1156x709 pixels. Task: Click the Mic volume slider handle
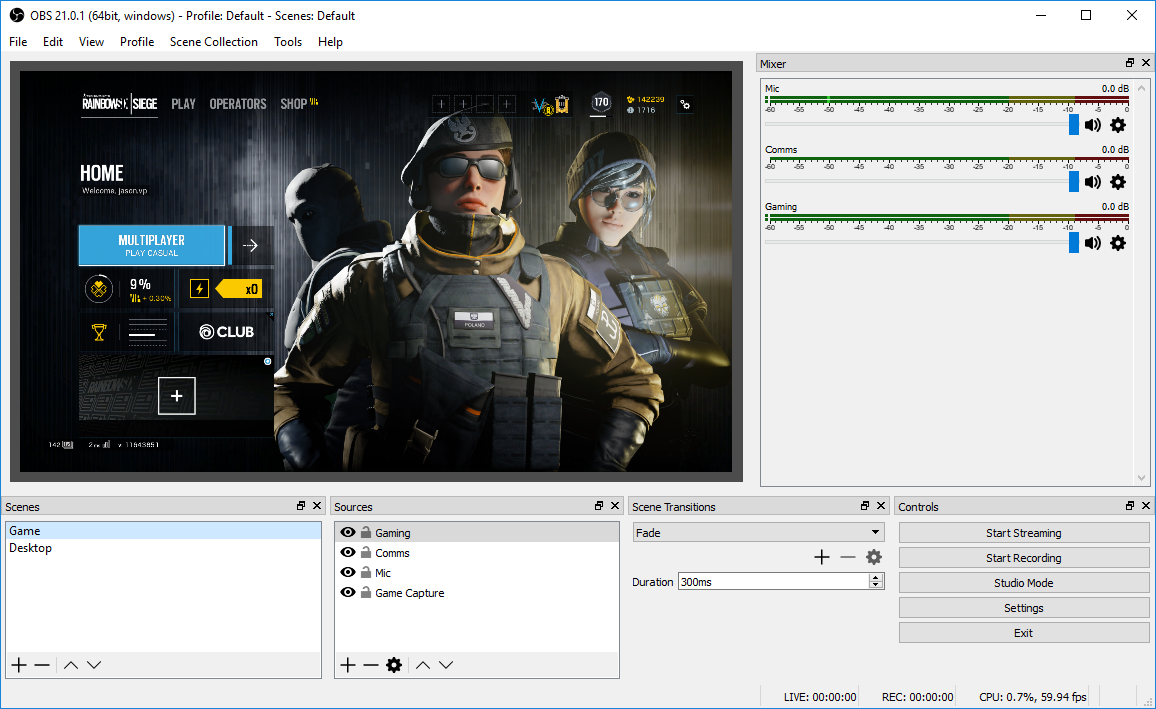coord(1074,124)
